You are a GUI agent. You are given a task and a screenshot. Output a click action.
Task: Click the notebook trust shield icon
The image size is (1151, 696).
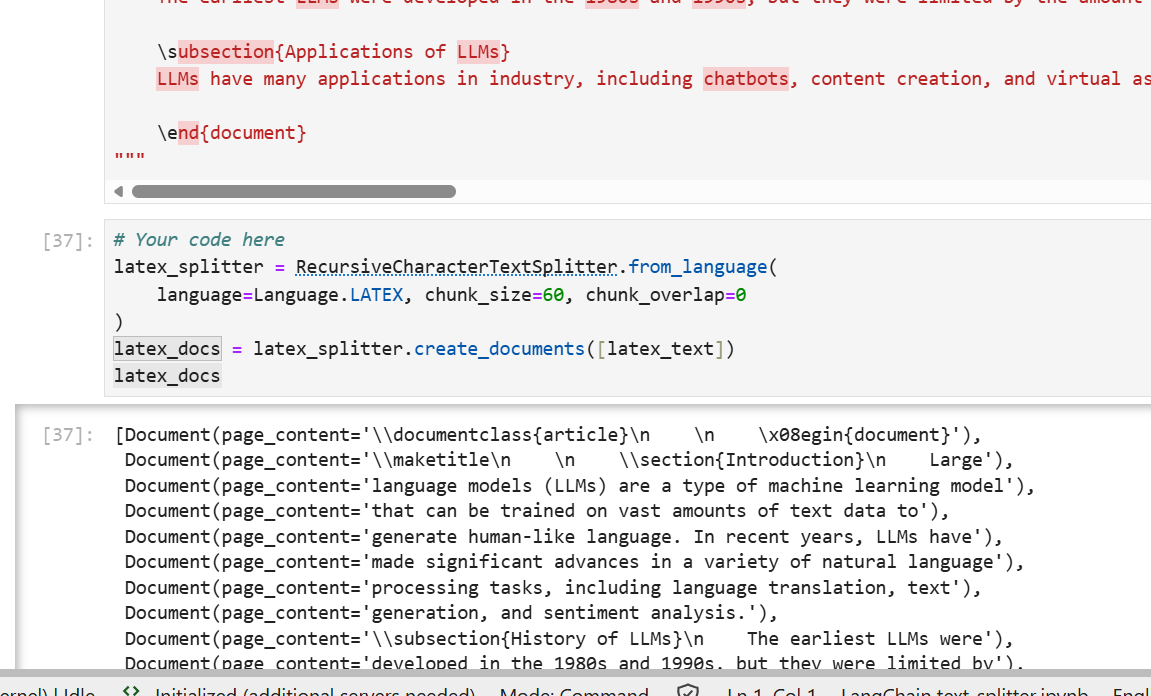click(x=687, y=691)
